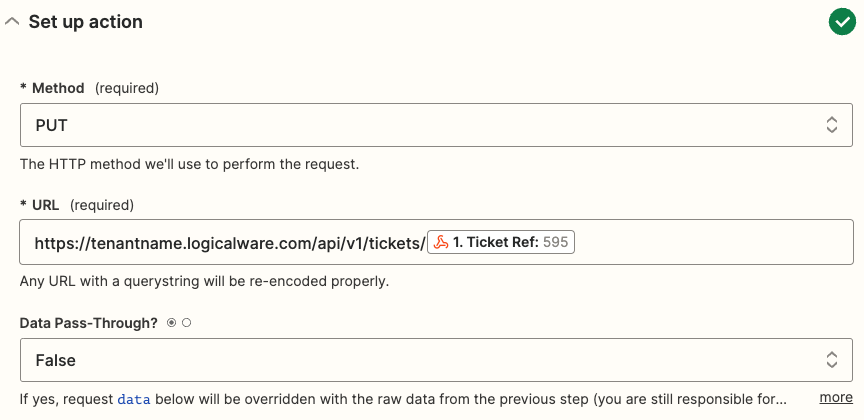Collapse the Set up action section chevron
864x420 pixels.
point(12,22)
